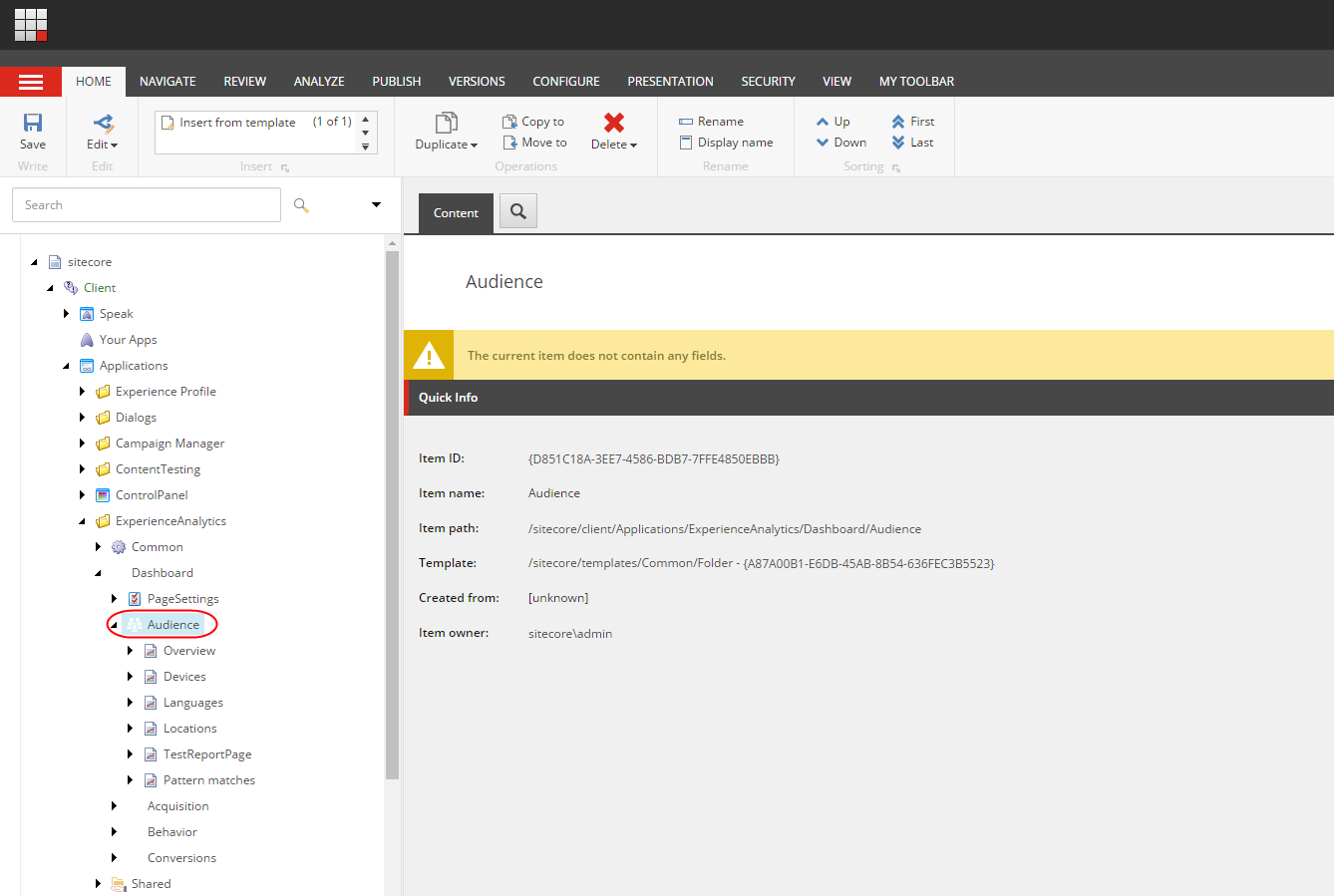Click the content tree vertical scrollbar
This screenshot has height=896, width=1334.
click(x=392, y=515)
